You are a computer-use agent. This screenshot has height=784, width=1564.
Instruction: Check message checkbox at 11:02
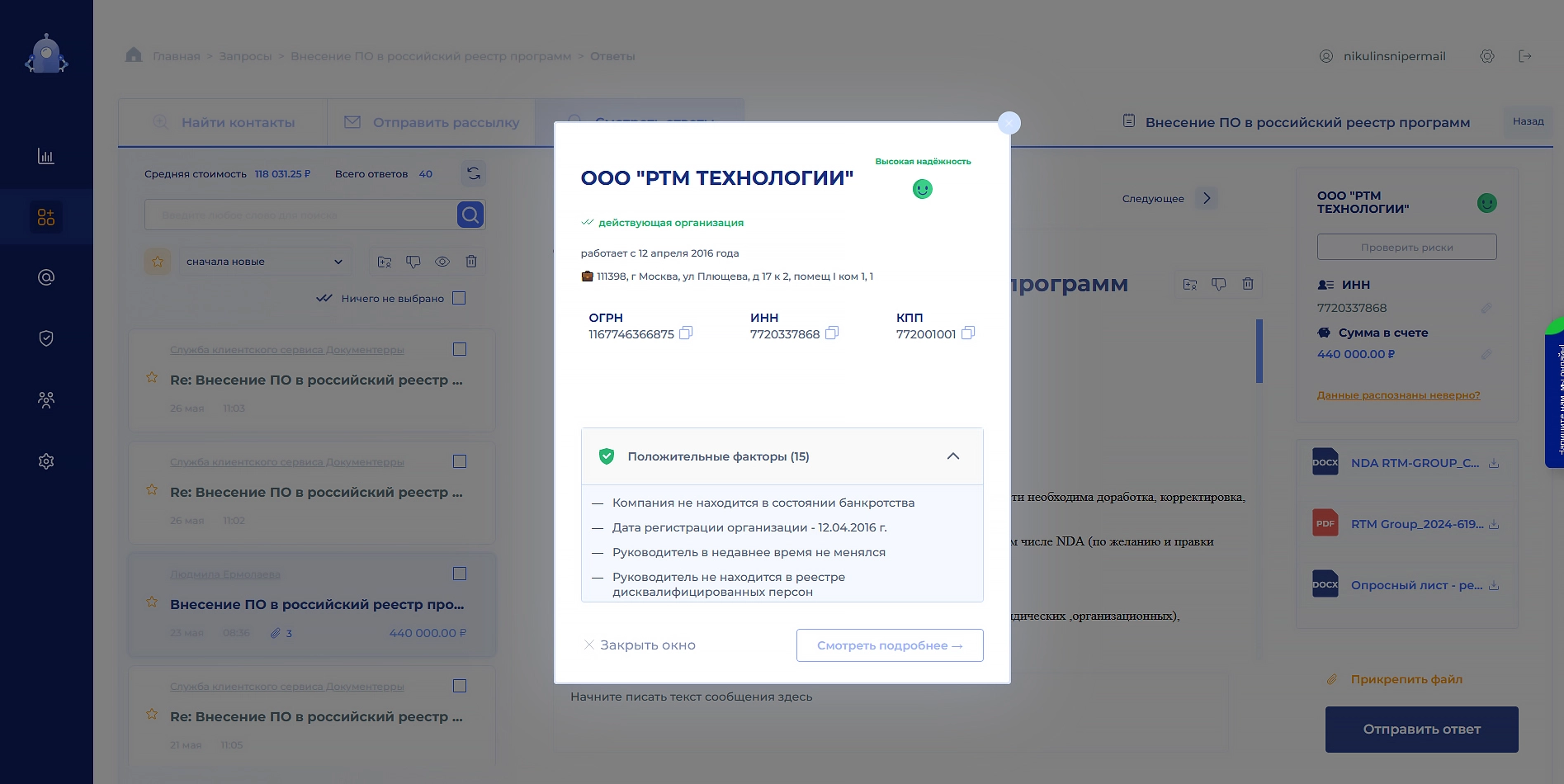coord(460,461)
